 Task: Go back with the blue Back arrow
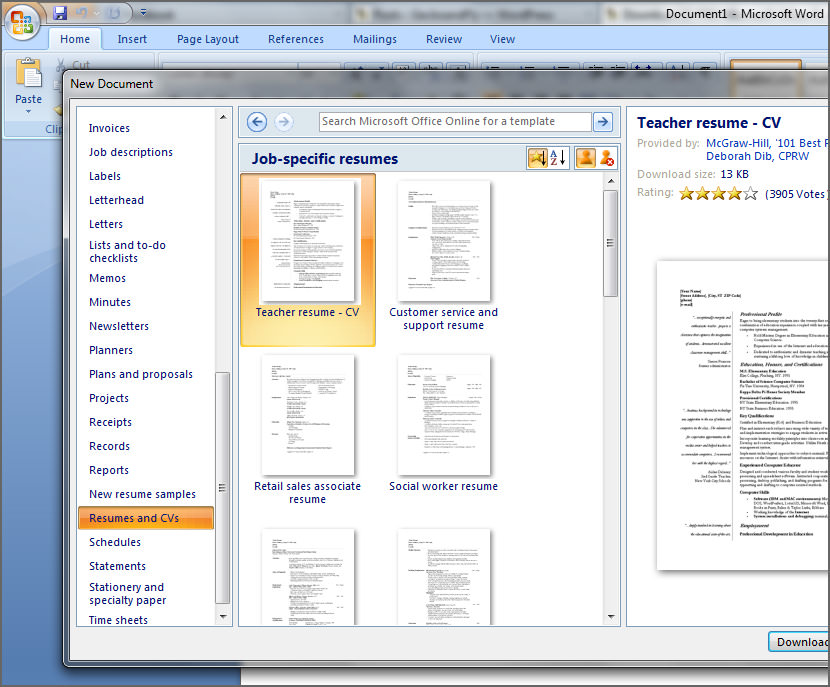[x=257, y=122]
